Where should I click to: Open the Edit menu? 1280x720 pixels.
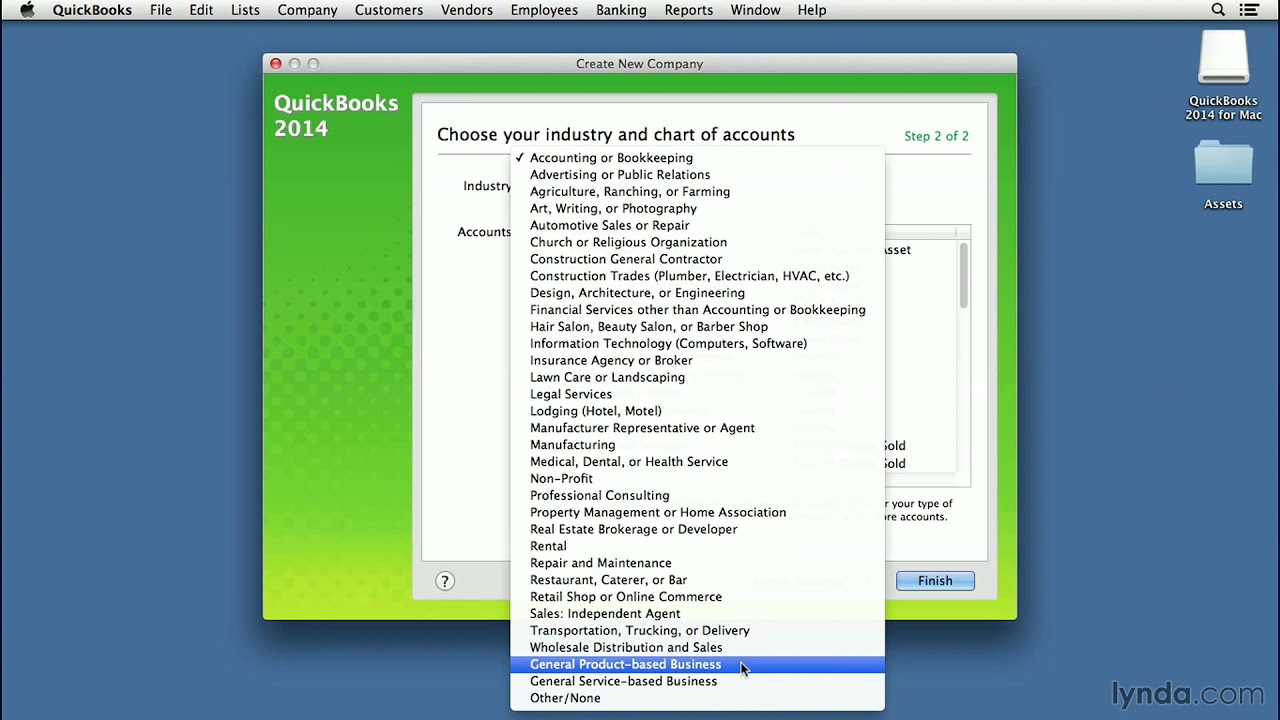pos(201,10)
